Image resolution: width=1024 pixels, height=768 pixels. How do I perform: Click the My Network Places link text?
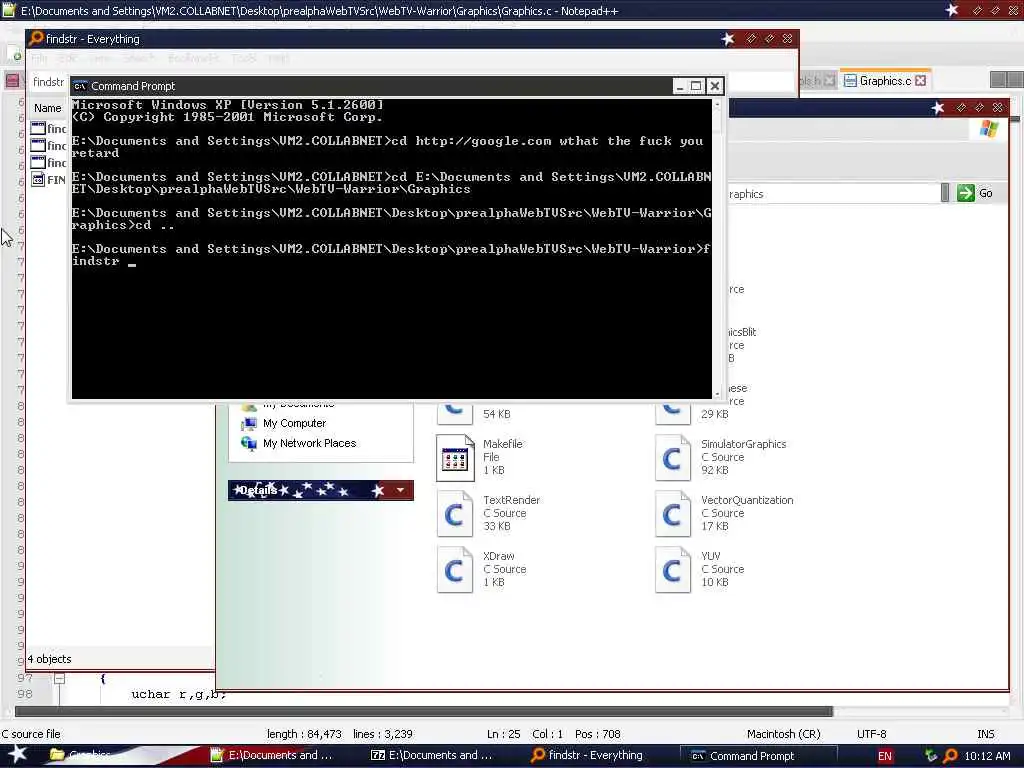coord(310,443)
